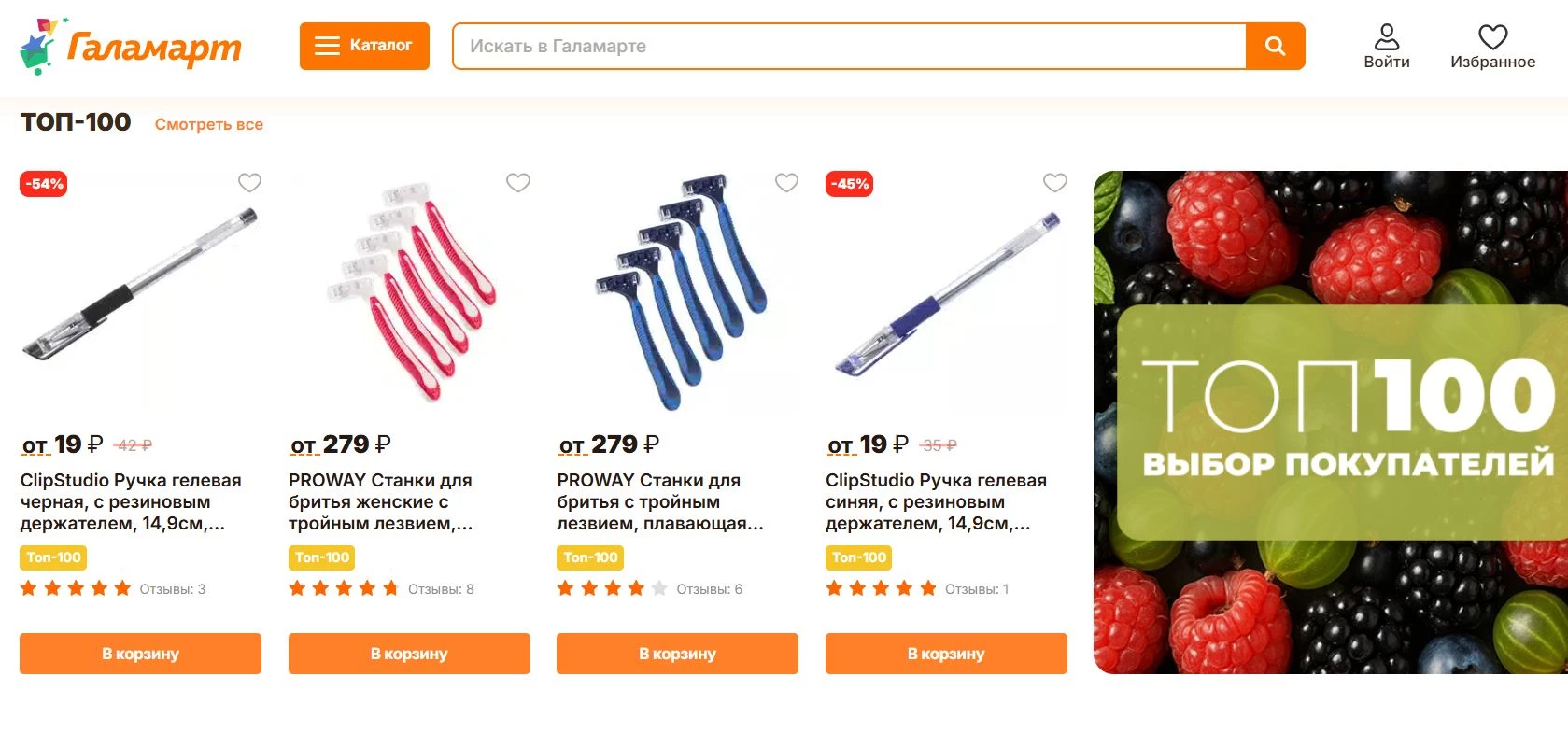Open the Каталог menu
Viewport: 1568px width, 747px height.
point(364,46)
